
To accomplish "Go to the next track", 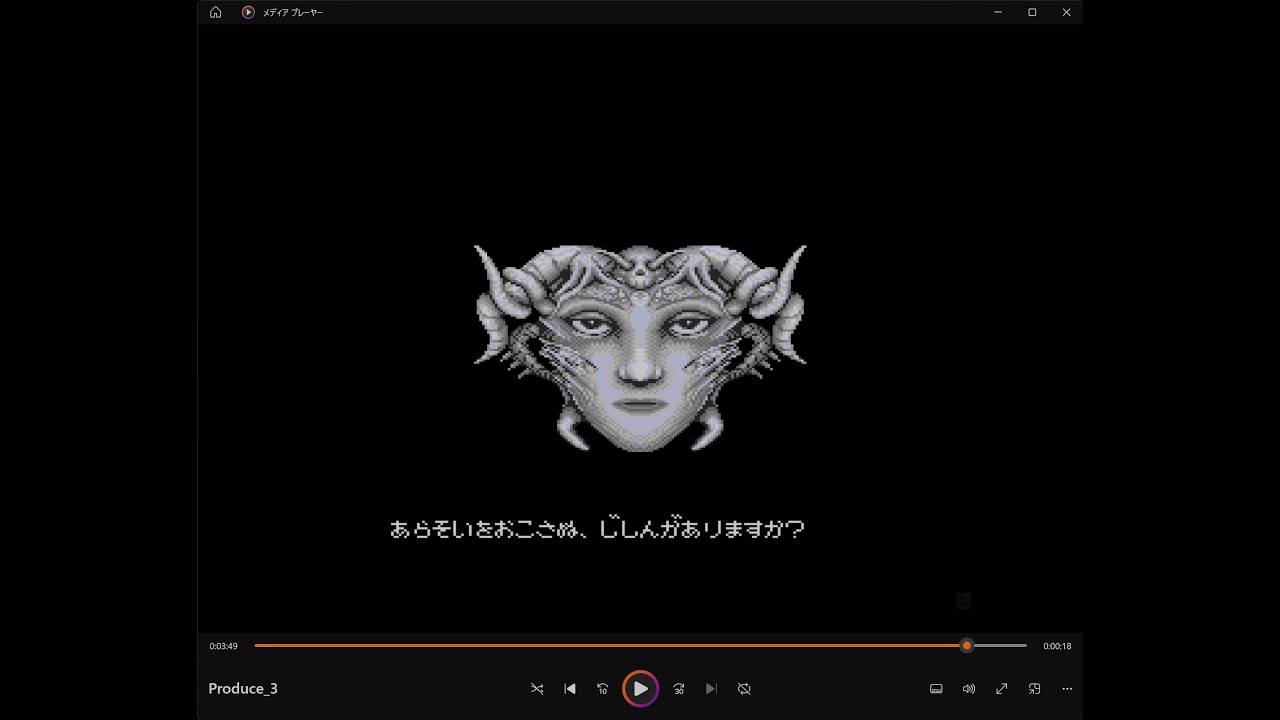I will click(711, 689).
